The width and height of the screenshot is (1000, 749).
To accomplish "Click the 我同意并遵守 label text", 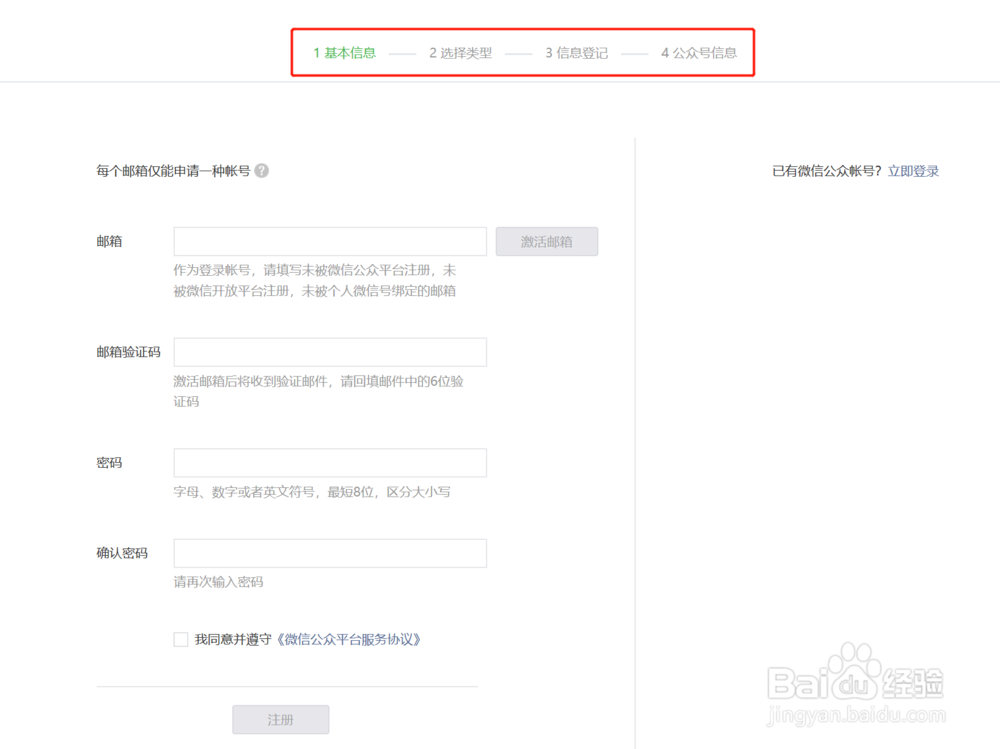I will pos(233,639).
